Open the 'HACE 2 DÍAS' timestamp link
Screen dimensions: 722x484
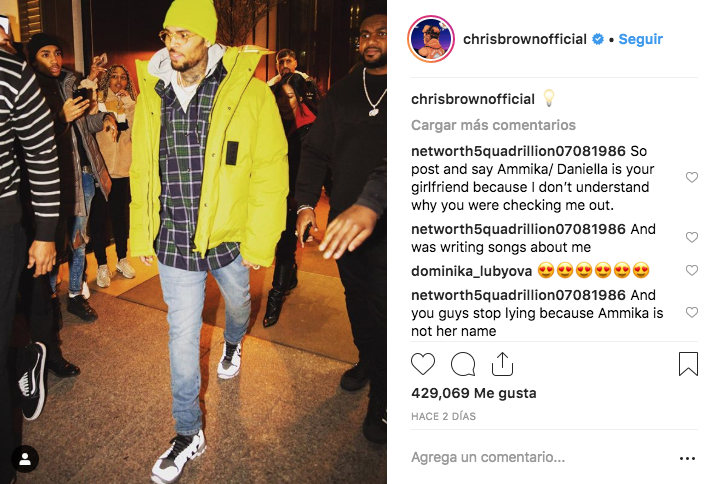pos(443,416)
